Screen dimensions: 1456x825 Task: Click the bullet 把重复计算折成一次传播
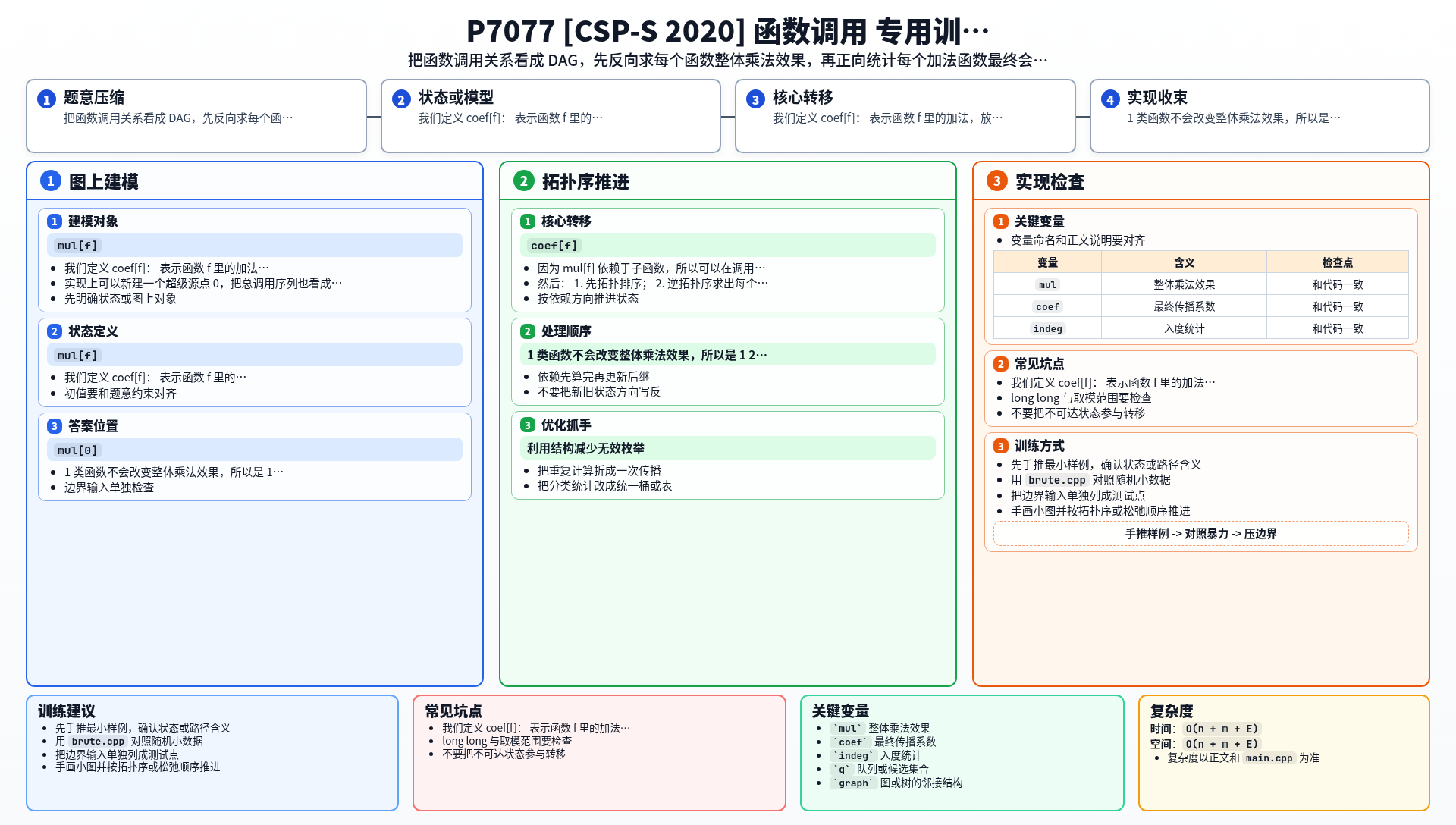(x=599, y=471)
